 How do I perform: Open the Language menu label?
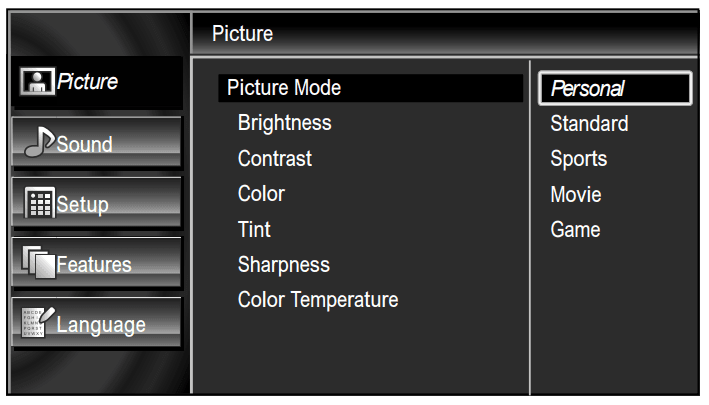(x=101, y=325)
